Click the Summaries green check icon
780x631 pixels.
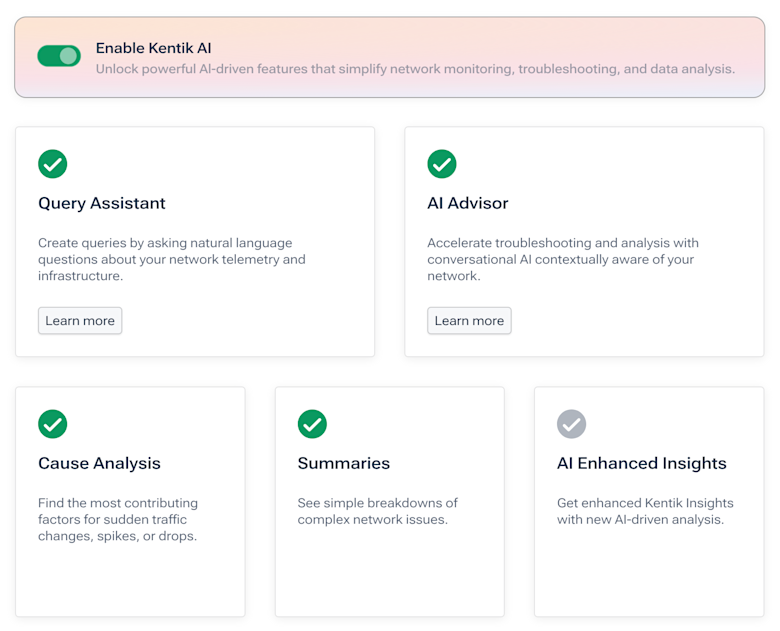(312, 424)
